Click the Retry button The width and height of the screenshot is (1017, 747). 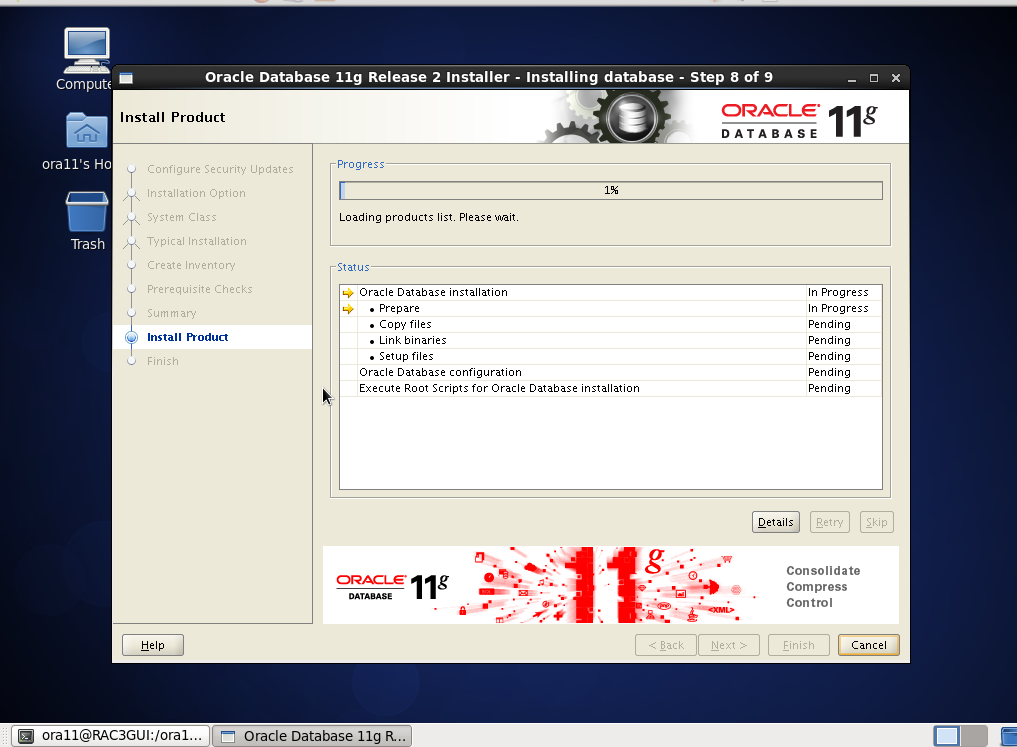[x=830, y=522]
